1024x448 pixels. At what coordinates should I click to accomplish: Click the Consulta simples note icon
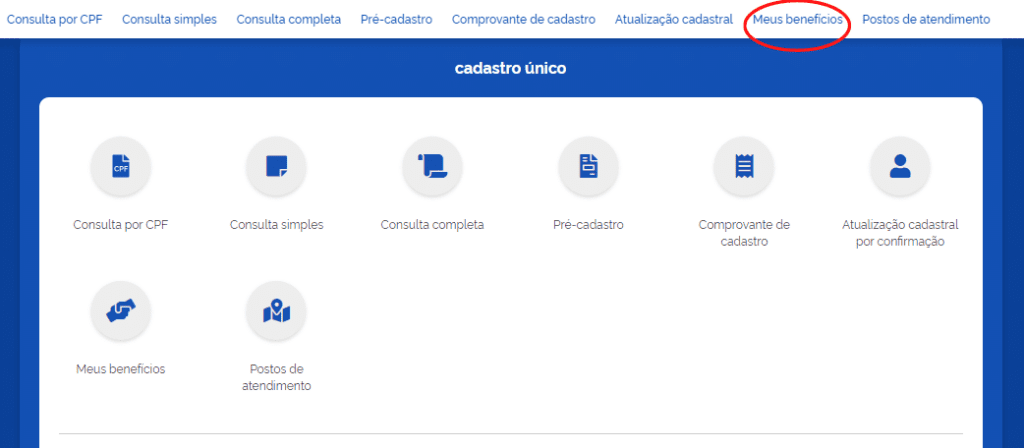tap(276, 167)
